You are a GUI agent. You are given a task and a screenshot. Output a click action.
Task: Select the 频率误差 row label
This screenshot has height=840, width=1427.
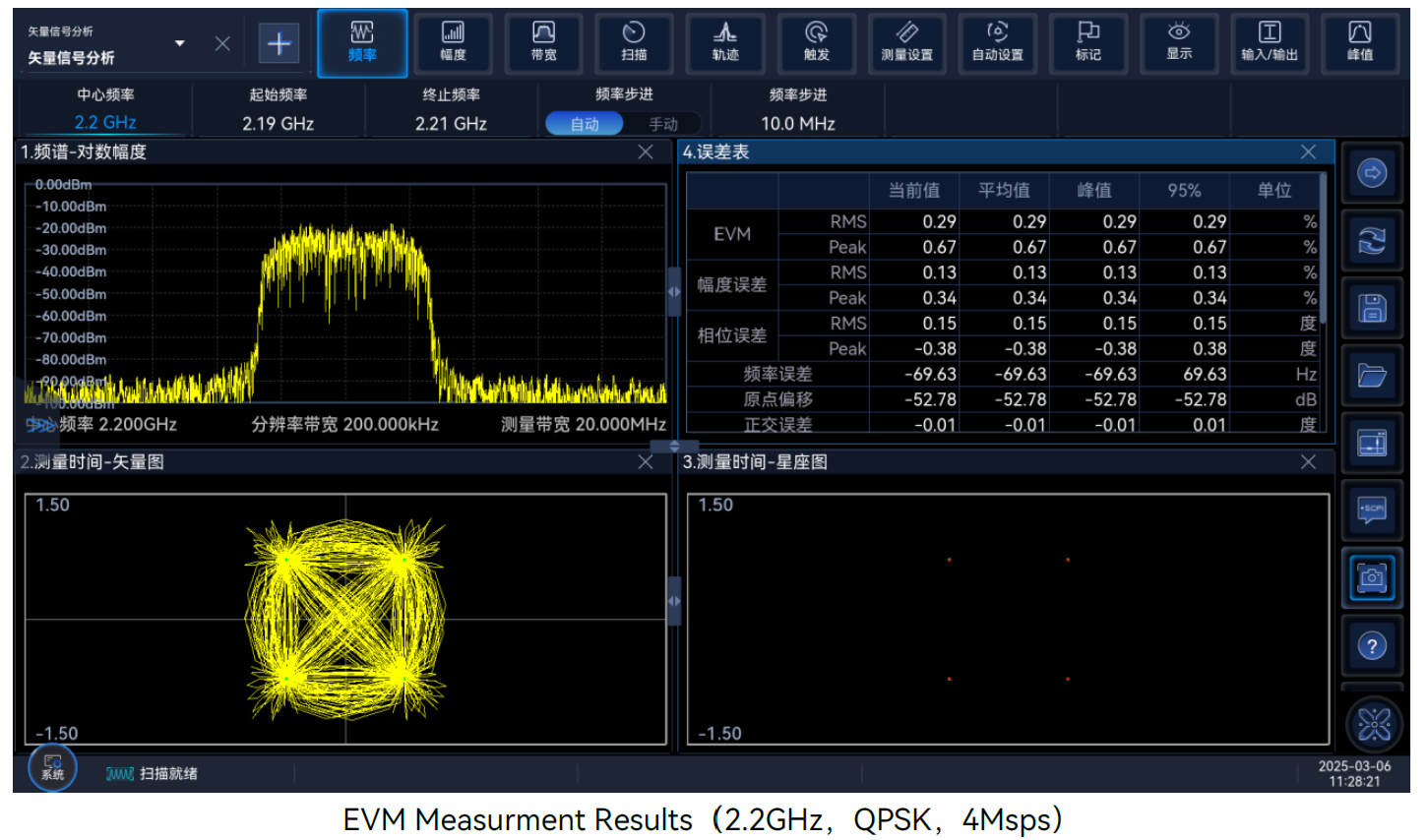click(777, 374)
